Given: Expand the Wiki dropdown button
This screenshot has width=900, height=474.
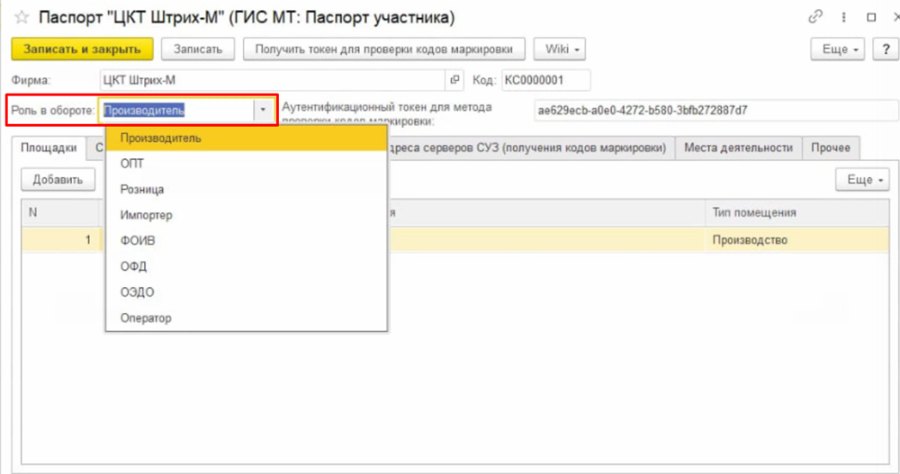Looking at the screenshot, I should [x=560, y=49].
